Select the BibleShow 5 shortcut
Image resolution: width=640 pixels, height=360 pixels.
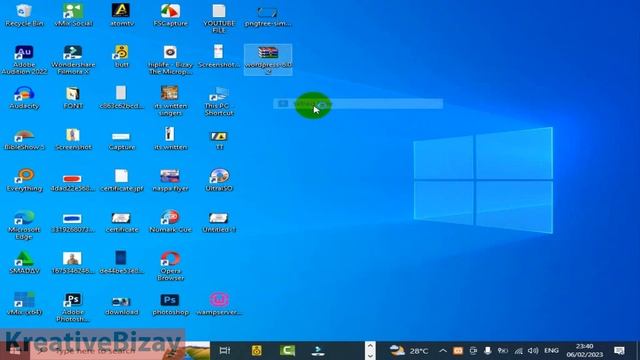pos(24,140)
